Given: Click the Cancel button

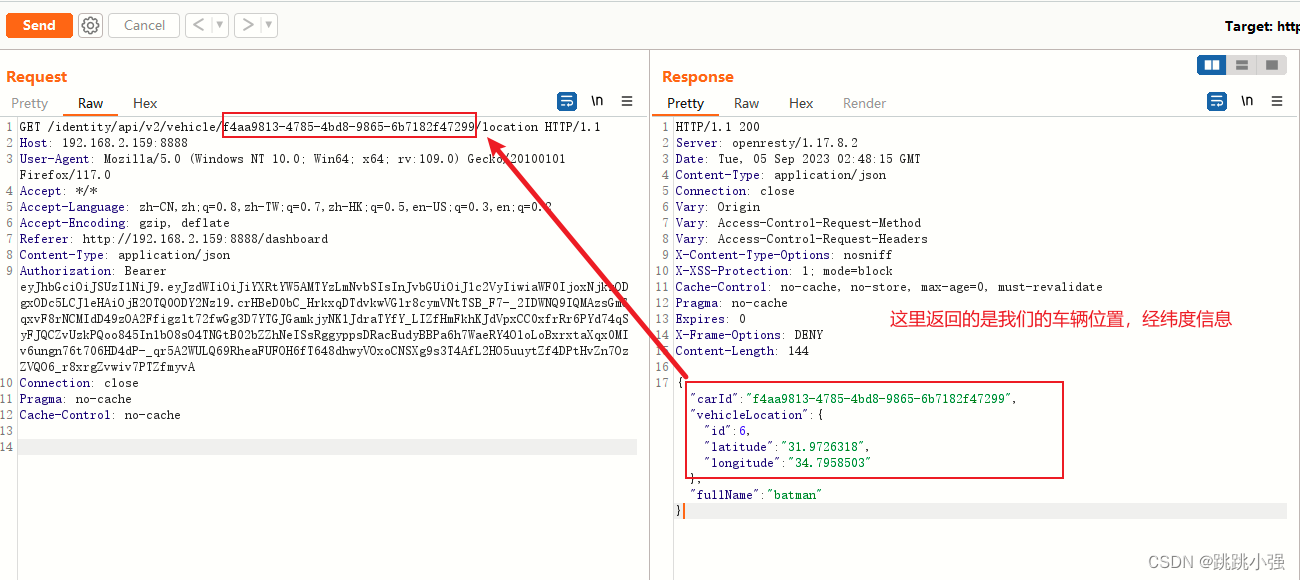Looking at the screenshot, I should pos(144,25).
